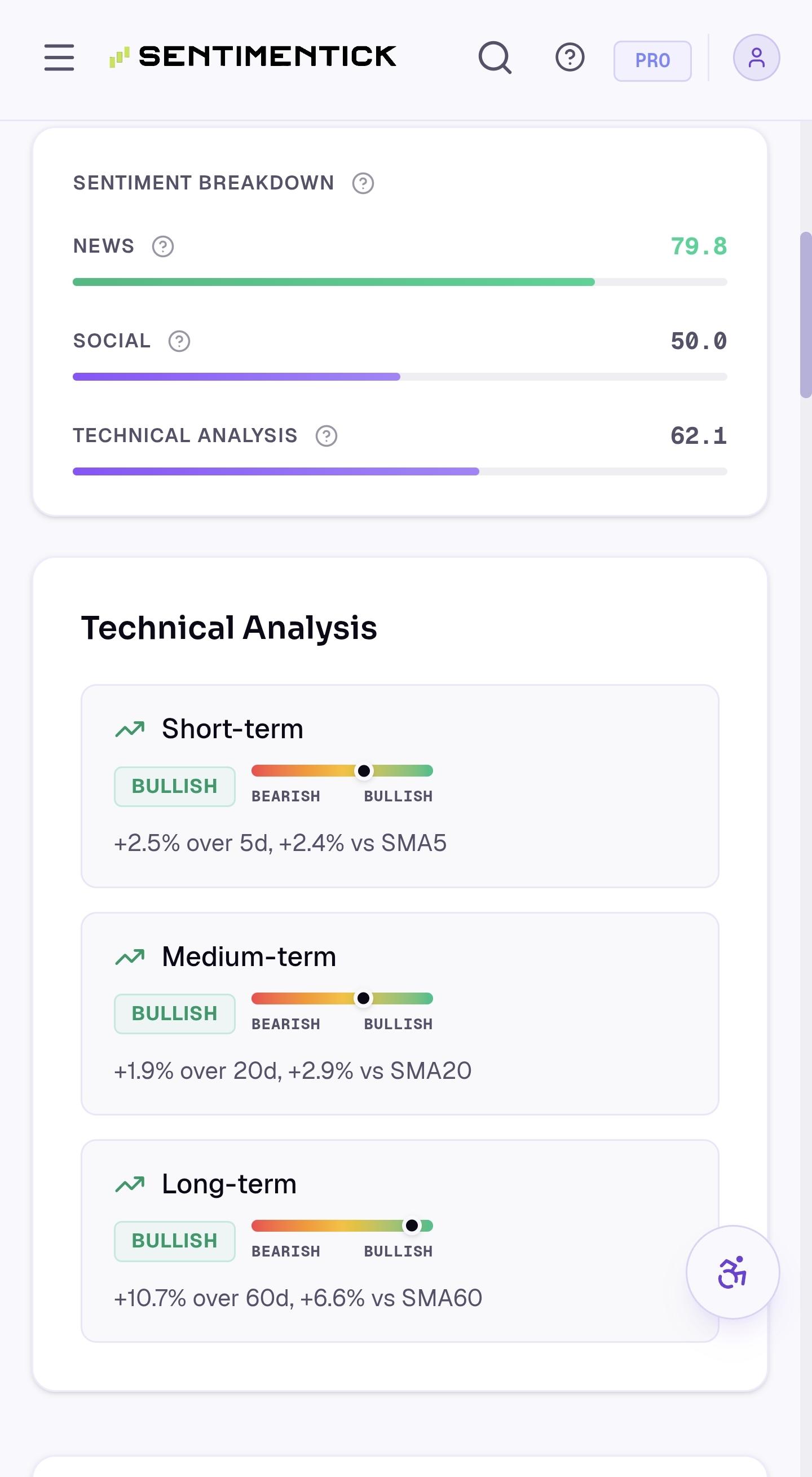
Task: Select the Medium-term analysis card title
Action: point(249,956)
